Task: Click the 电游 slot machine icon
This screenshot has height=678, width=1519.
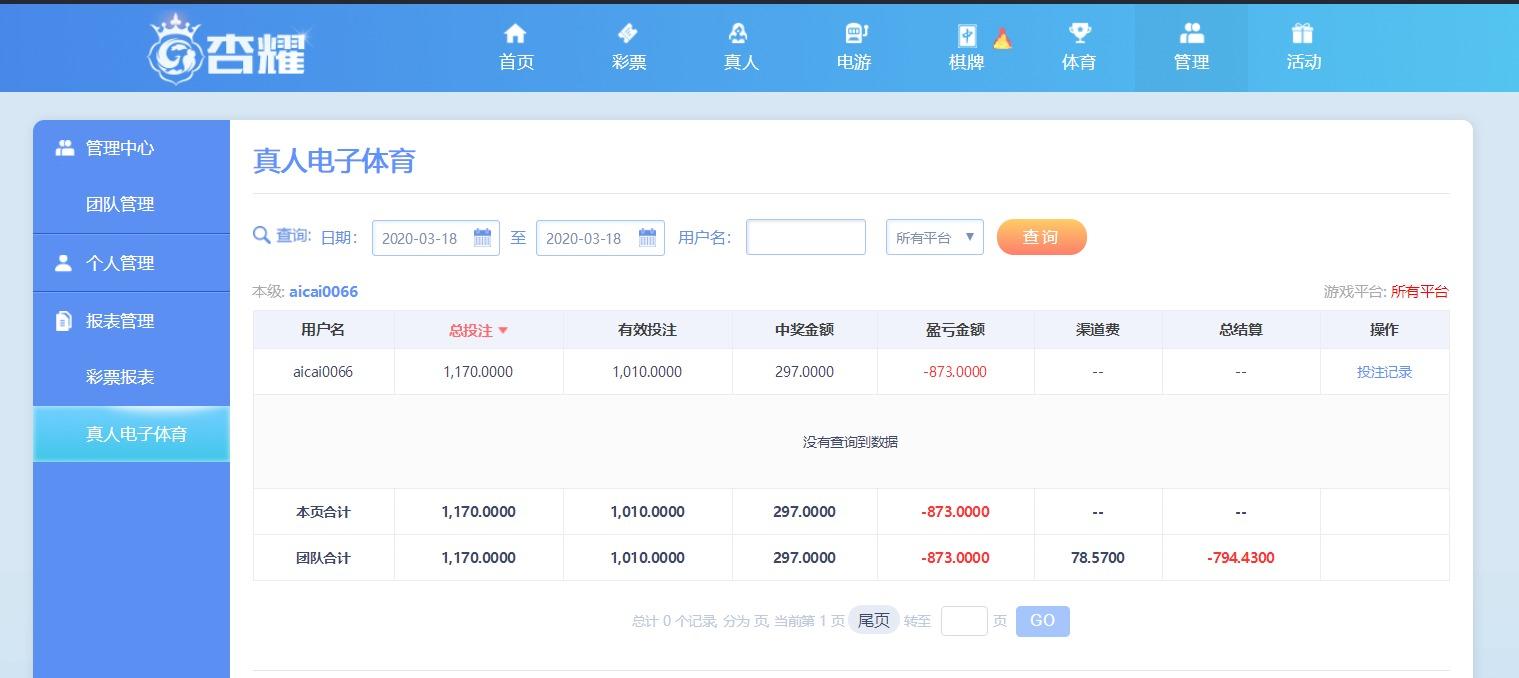Action: coord(855,34)
